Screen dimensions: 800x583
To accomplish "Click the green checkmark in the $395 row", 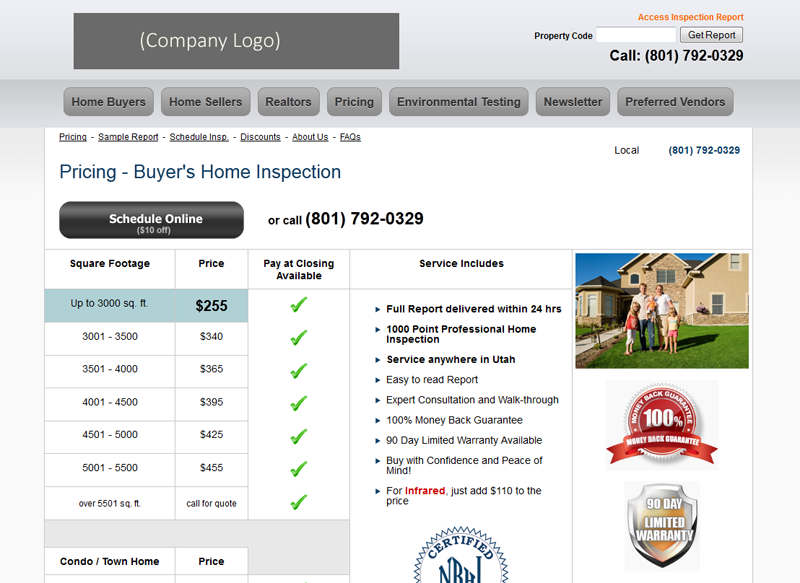I will click(x=298, y=403).
